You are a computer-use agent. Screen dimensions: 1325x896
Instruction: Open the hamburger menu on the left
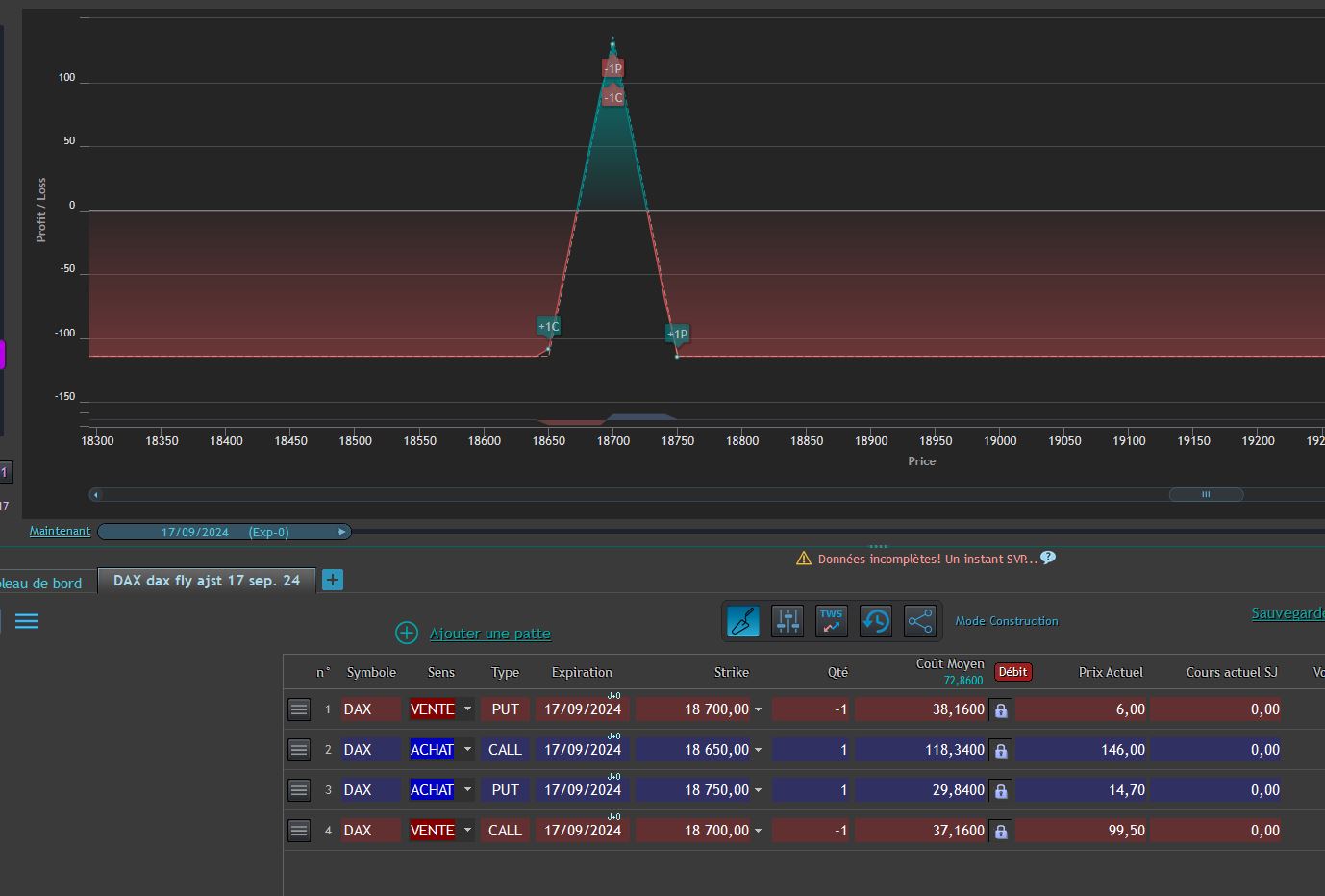[27, 621]
